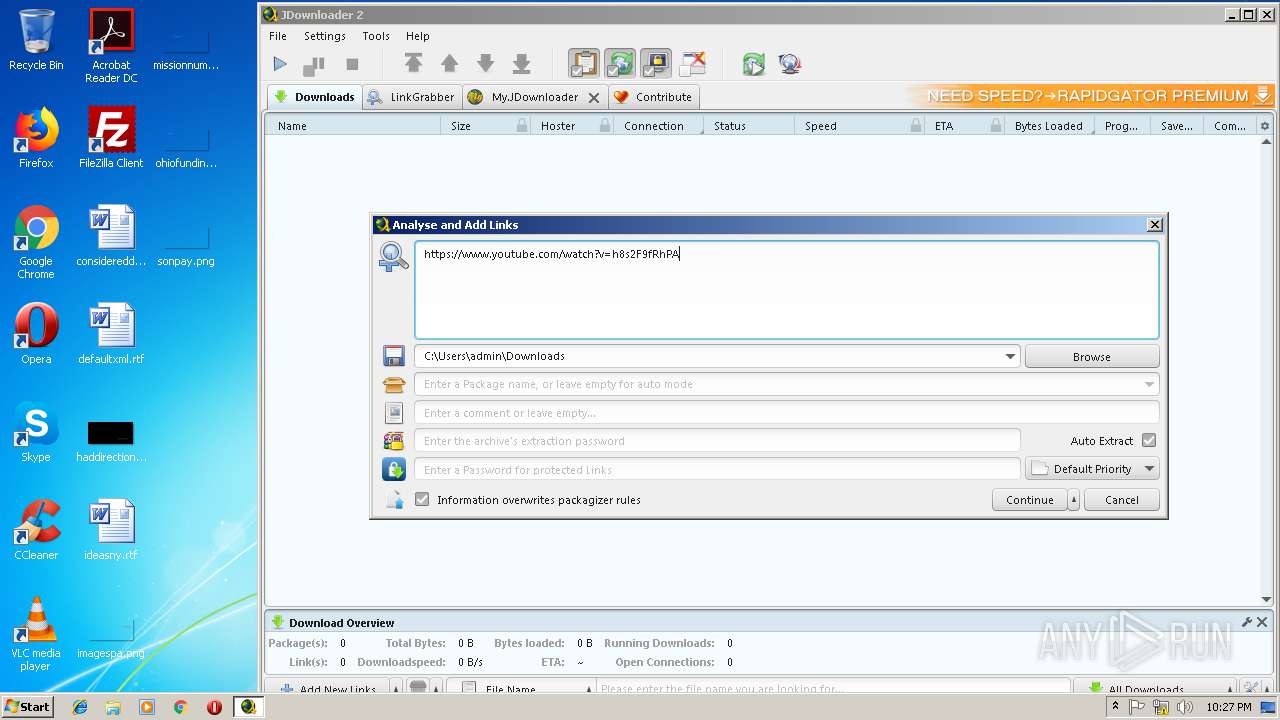Move selection to top arrow icon

pyautogui.click(x=413, y=64)
